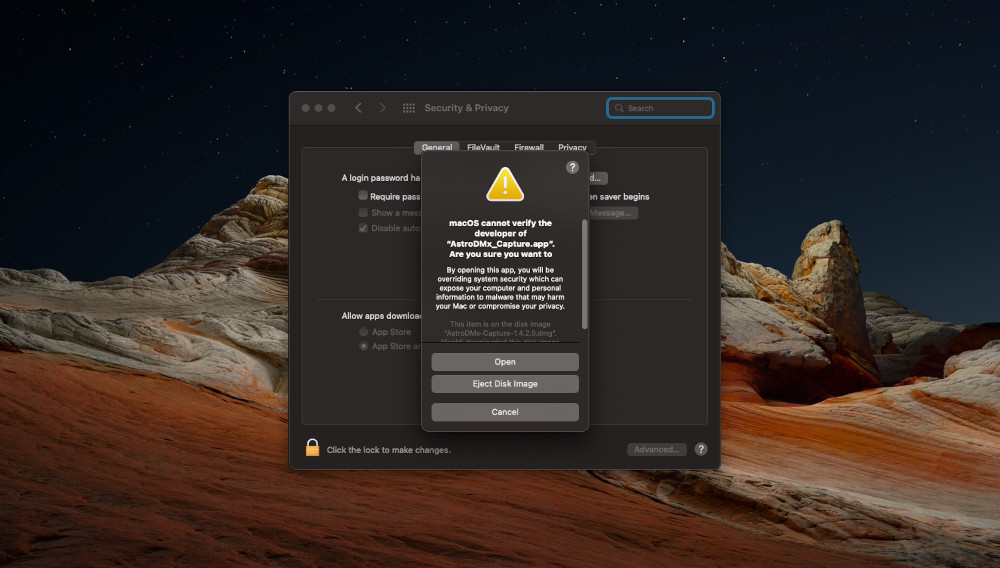Click the 'By opening this app' warning paragraph
Image resolution: width=1000 pixels, height=568 pixels.
coord(500,288)
